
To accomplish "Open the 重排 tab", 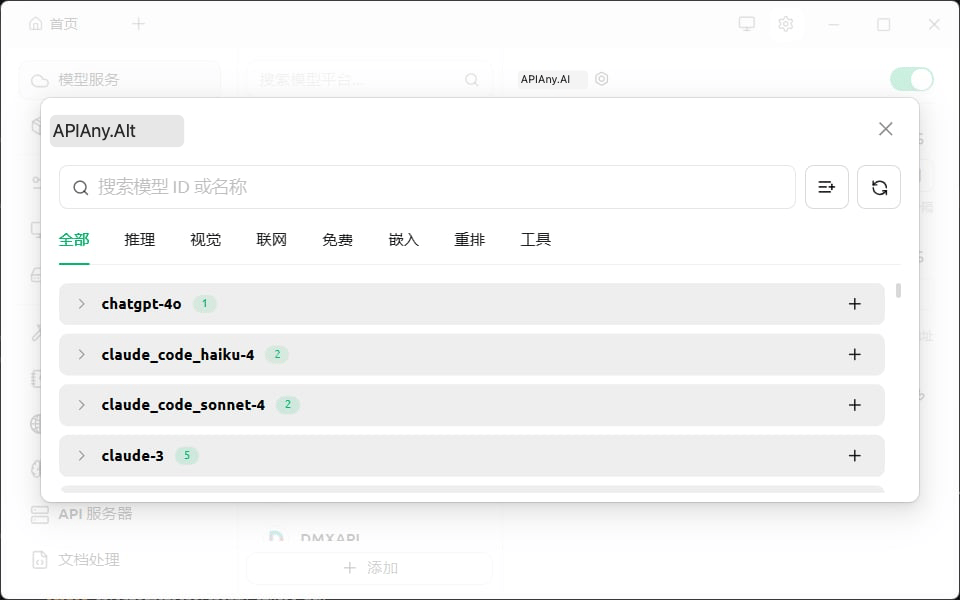I will click(x=470, y=239).
